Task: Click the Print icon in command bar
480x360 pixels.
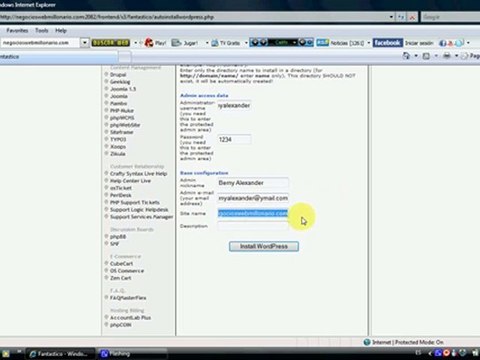Action: (x=447, y=56)
